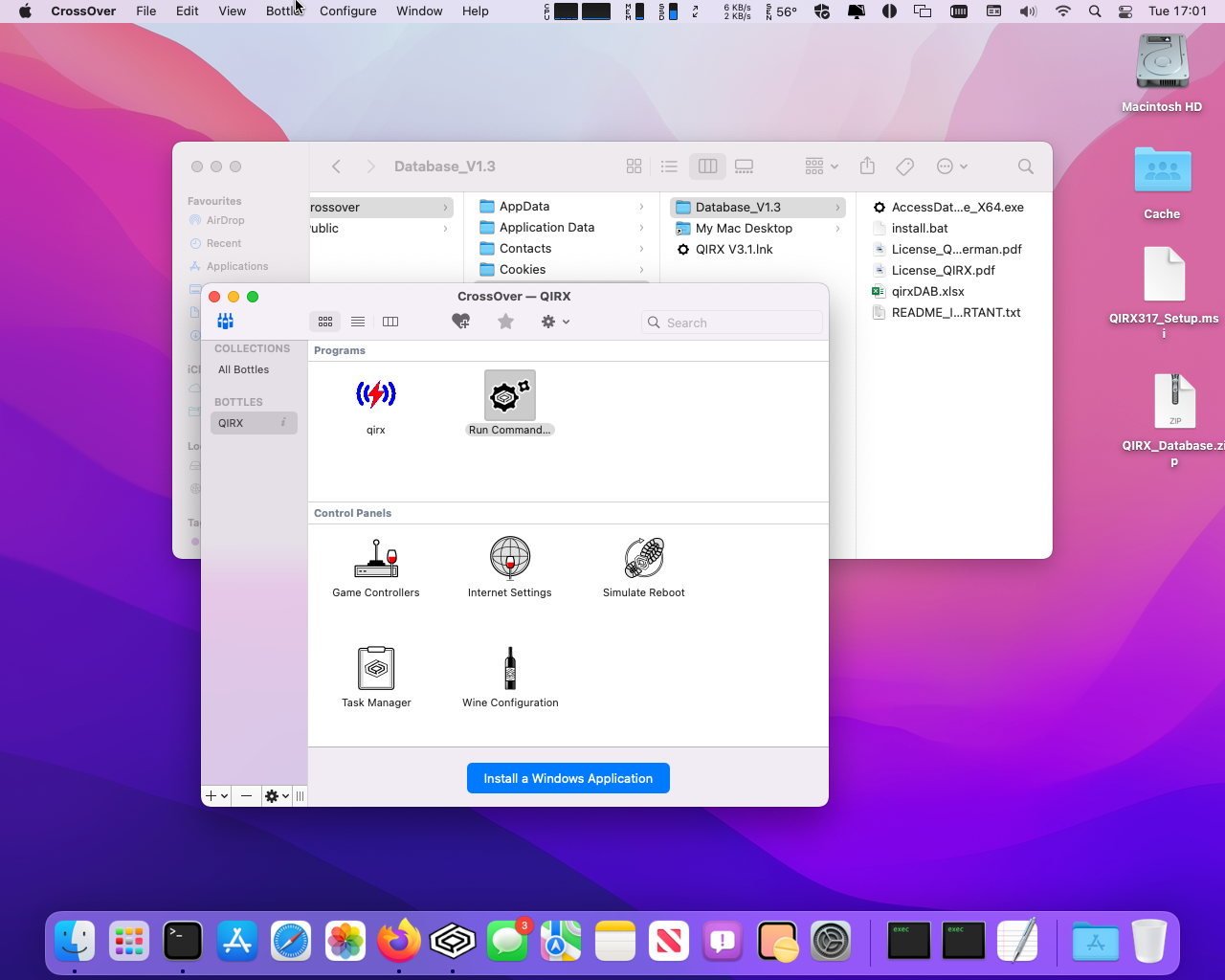Viewport: 1225px width, 980px height.
Task: Open CrossOver icon in the Dock
Action: tap(453, 941)
